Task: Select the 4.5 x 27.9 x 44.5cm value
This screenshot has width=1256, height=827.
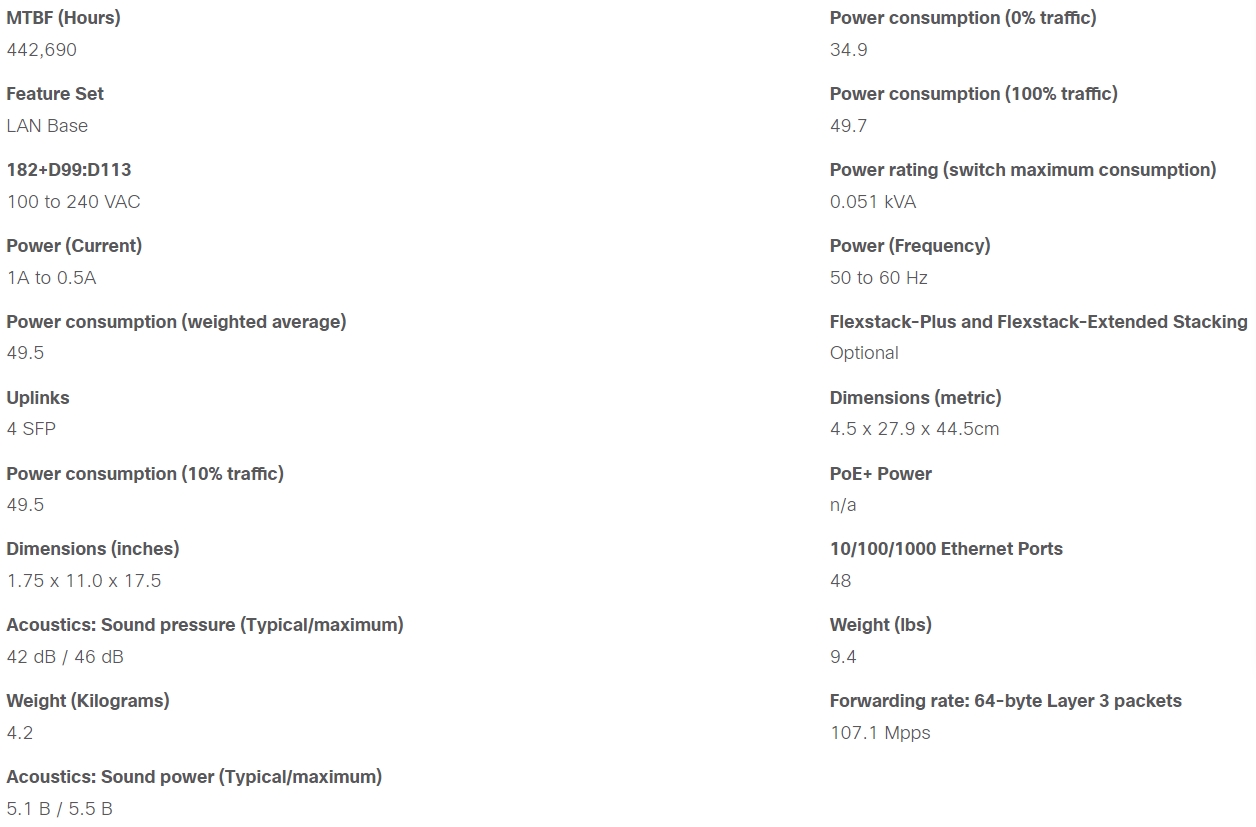Action: tap(914, 429)
